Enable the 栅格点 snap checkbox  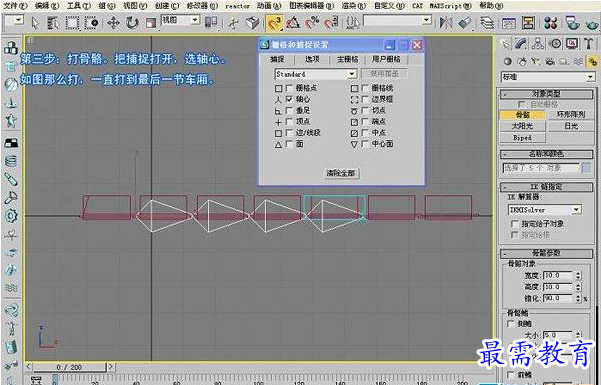tap(289, 88)
